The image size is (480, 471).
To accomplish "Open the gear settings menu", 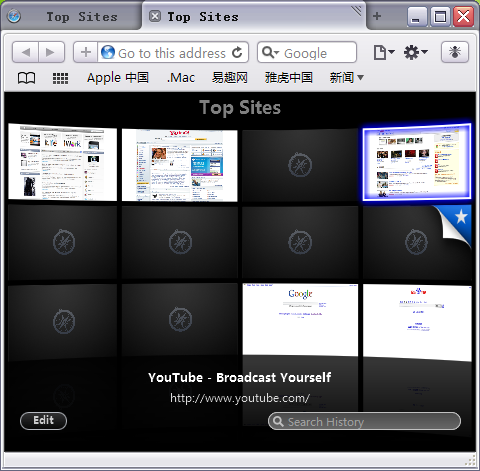I will click(x=415, y=52).
